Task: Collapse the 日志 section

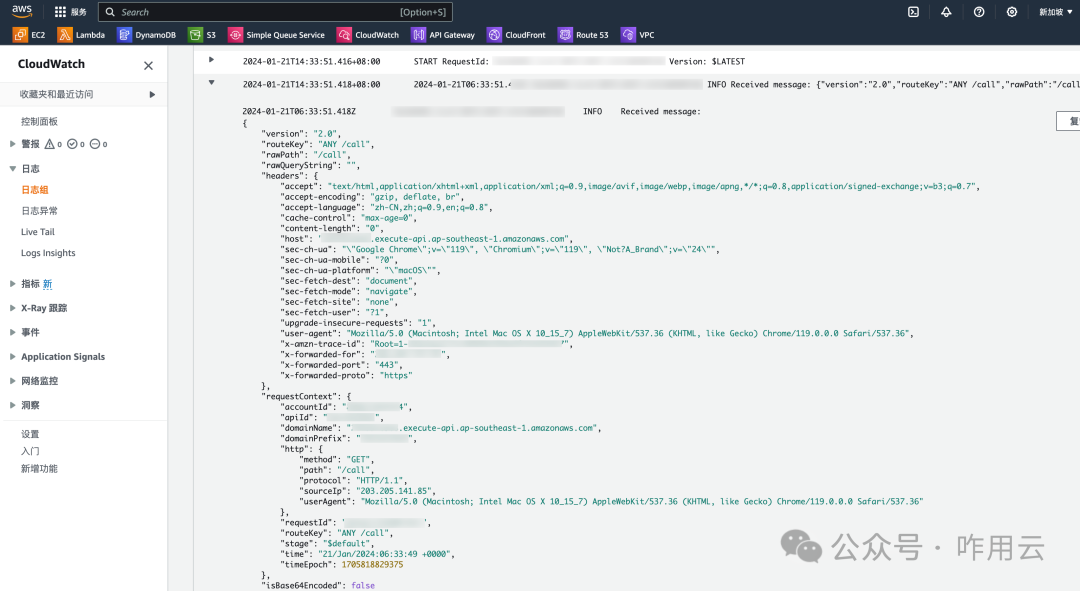Action: click(x=12, y=168)
